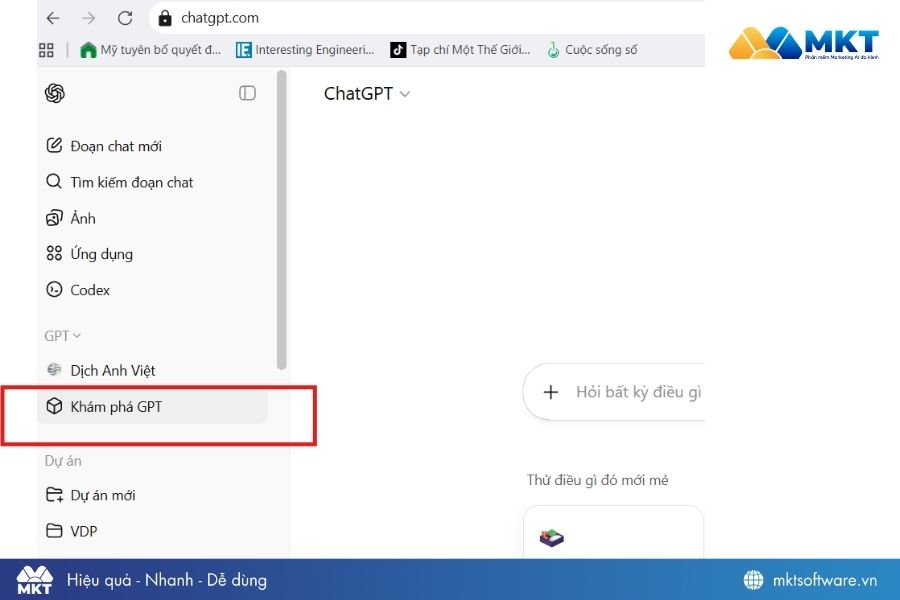Open 'Khám phá GPT' explore page

152,407
